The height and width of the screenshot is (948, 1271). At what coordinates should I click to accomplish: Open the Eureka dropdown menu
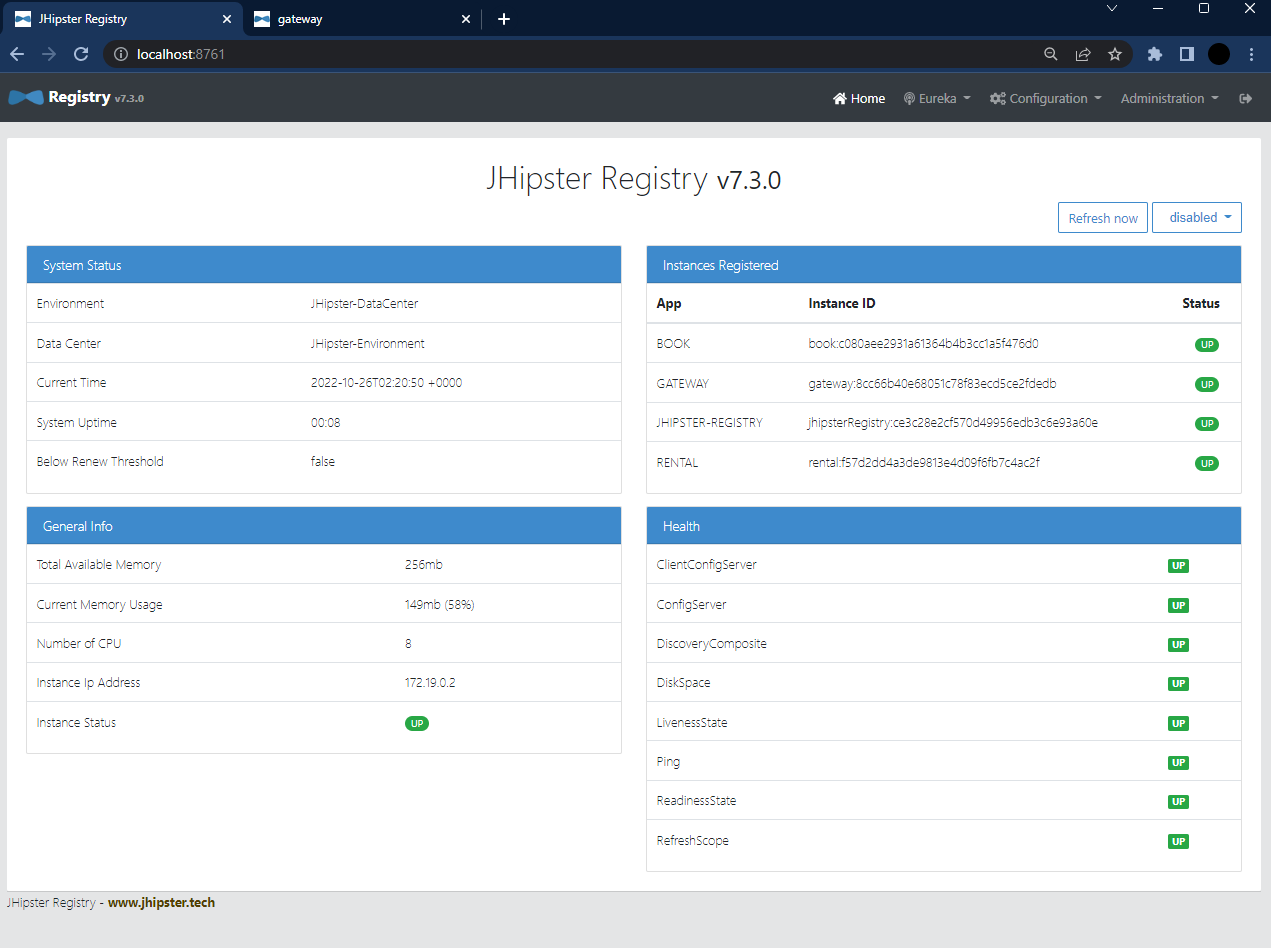tap(937, 98)
